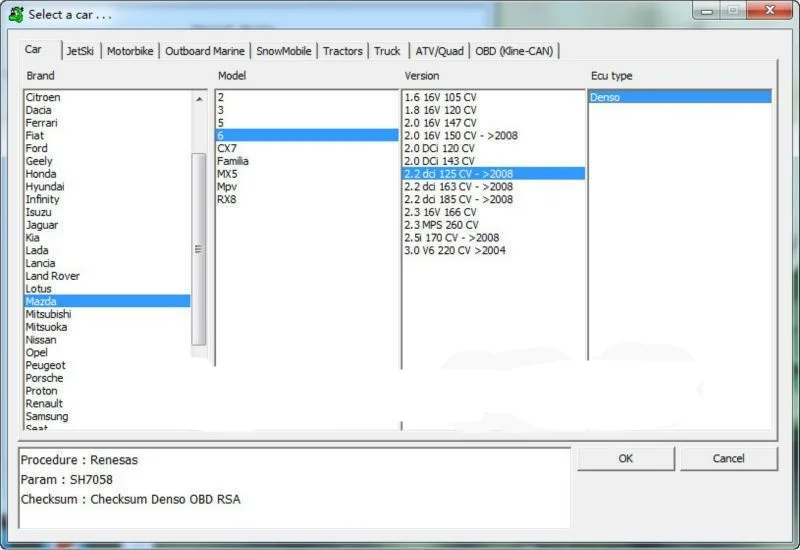Pick Kia from Brand list
The width and height of the screenshot is (800, 550).
pos(107,237)
